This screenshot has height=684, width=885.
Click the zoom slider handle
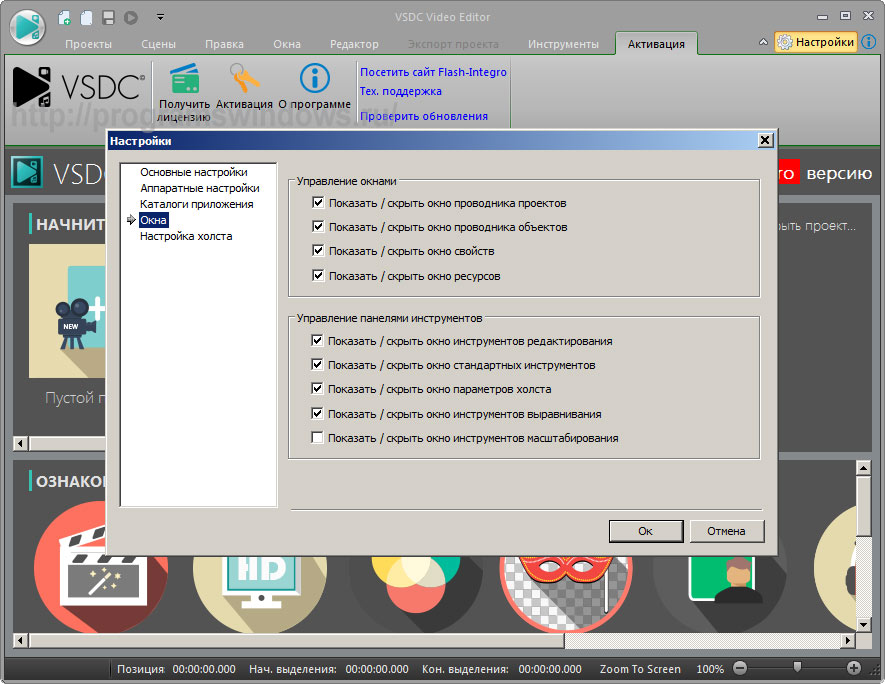click(797, 667)
